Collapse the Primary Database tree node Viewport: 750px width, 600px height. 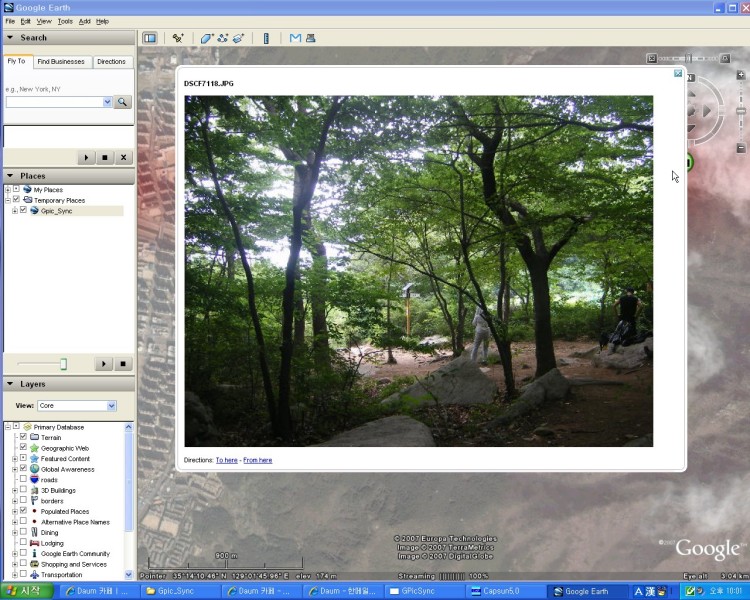8,427
